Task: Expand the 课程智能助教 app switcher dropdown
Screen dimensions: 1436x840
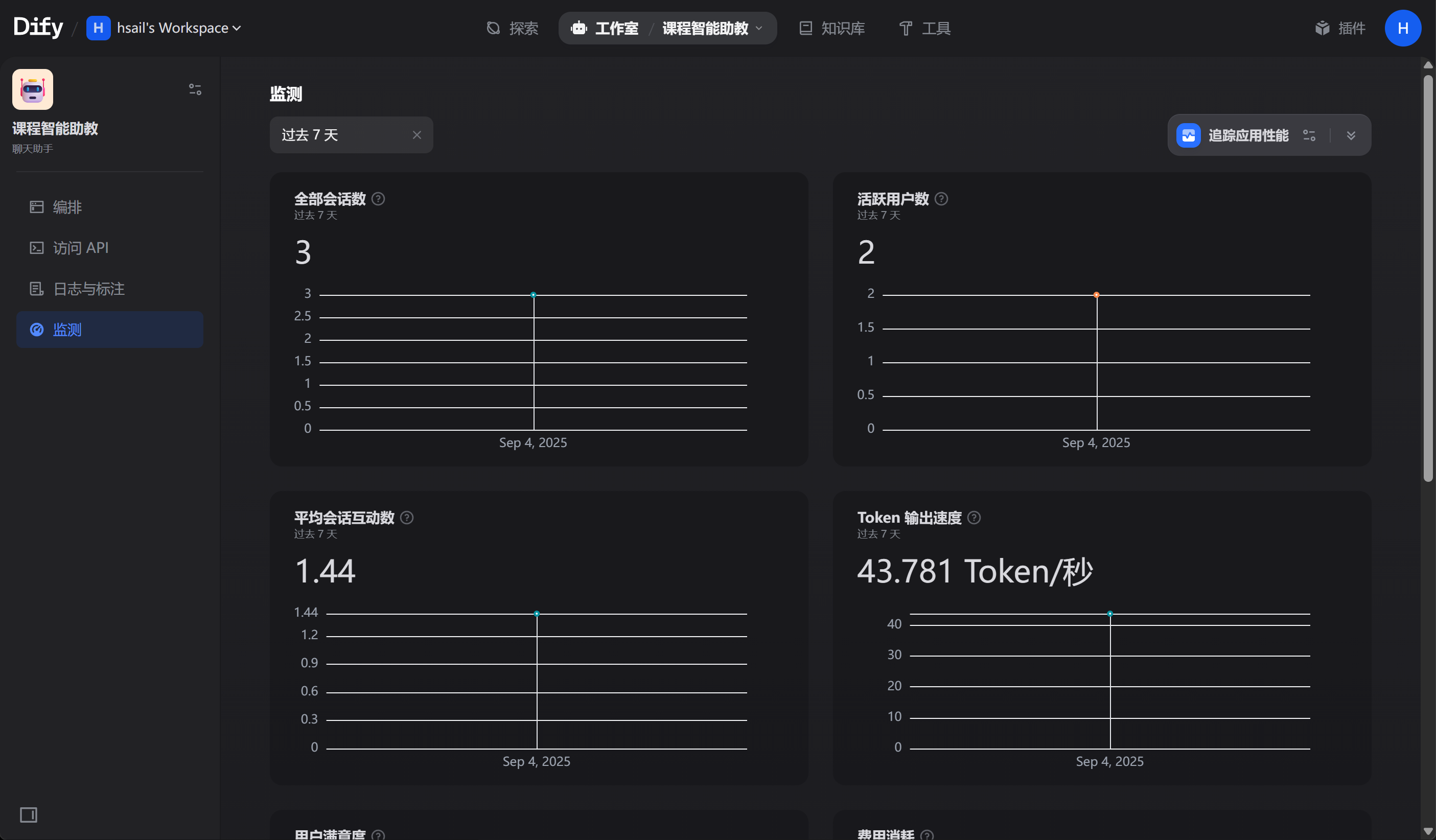Action: (x=712, y=28)
